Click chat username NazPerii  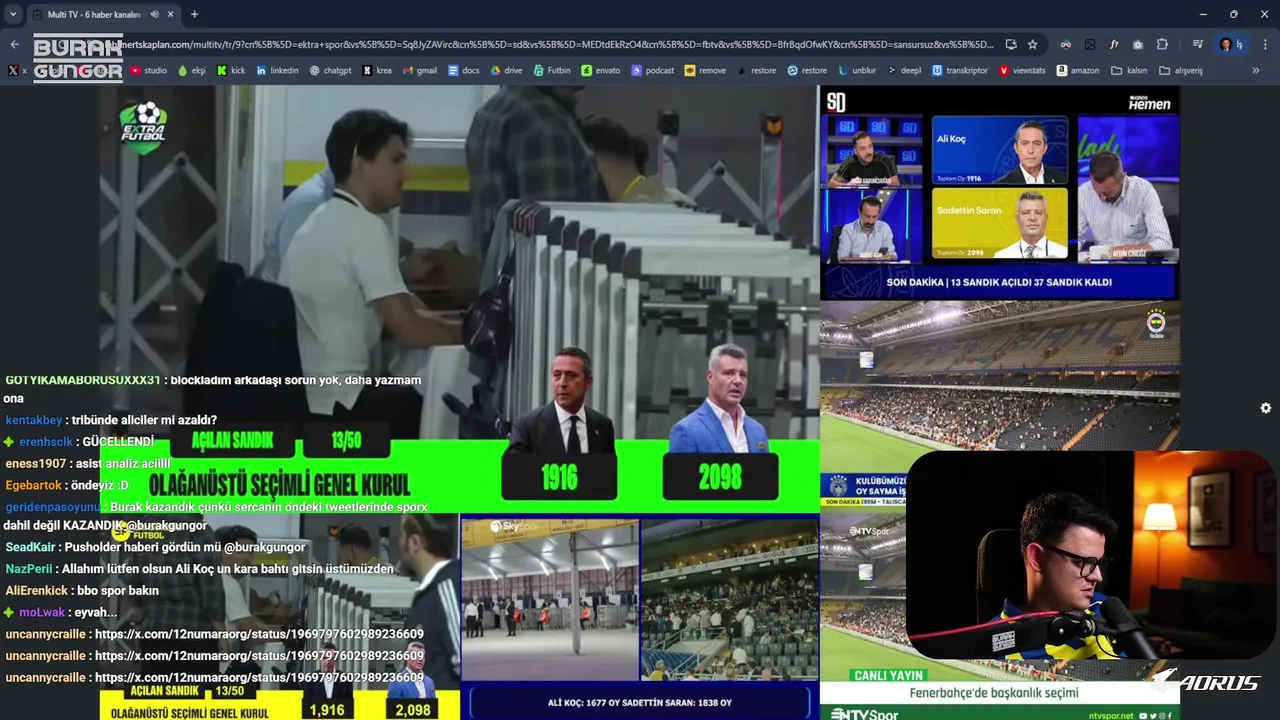(29, 568)
